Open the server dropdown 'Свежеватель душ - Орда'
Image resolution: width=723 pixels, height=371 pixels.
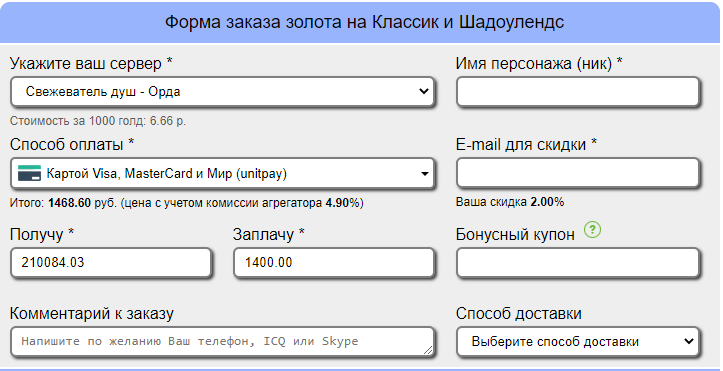pyautogui.click(x=222, y=92)
